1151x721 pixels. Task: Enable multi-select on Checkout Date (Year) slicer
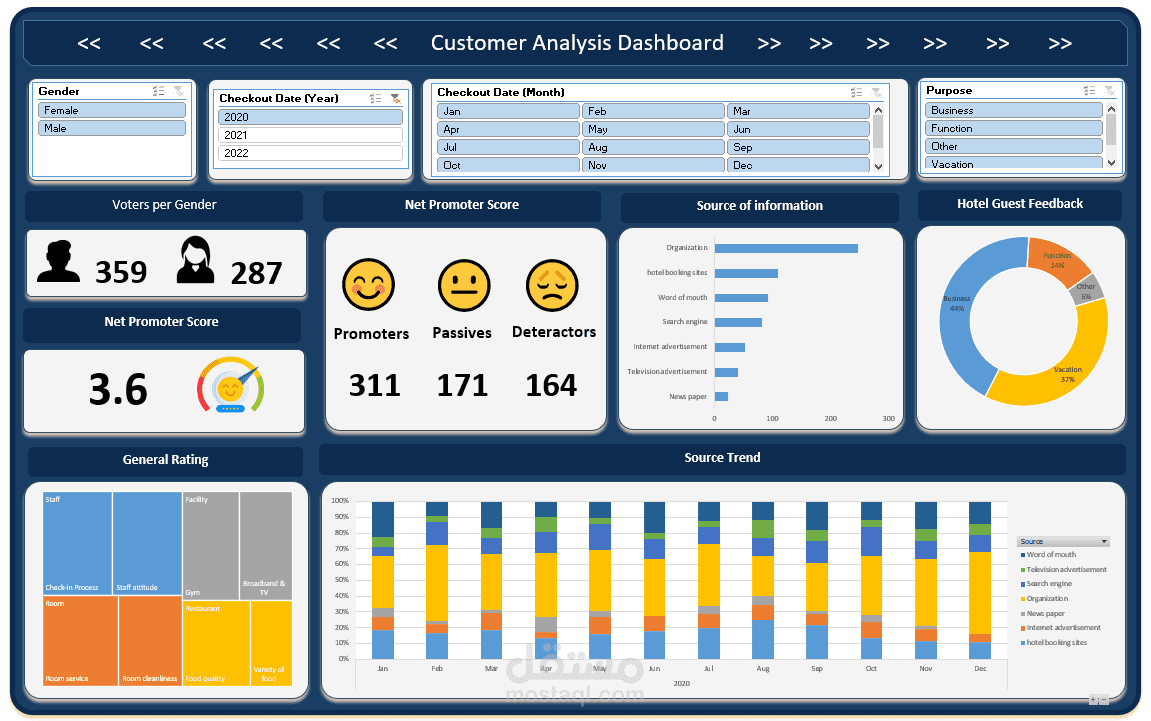tap(375, 98)
